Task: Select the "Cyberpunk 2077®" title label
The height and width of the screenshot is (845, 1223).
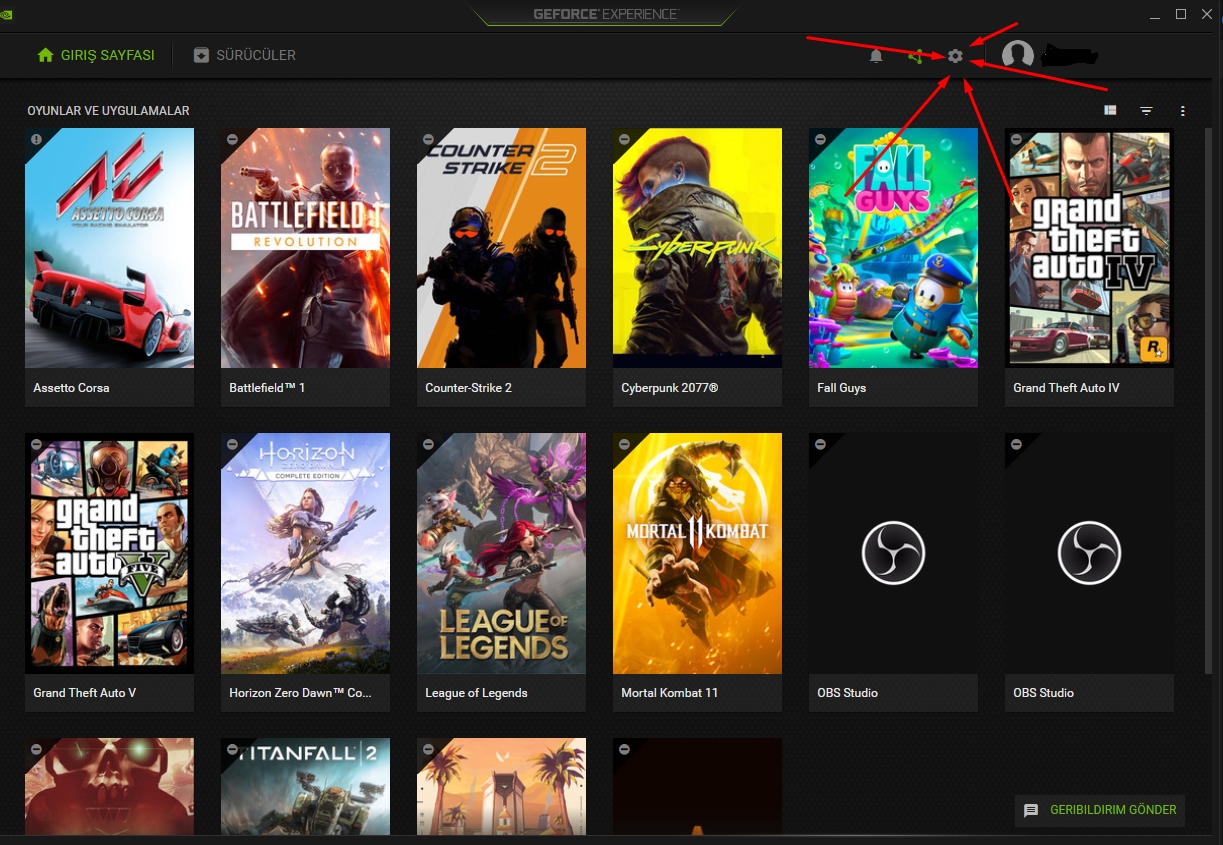Action: [670, 388]
